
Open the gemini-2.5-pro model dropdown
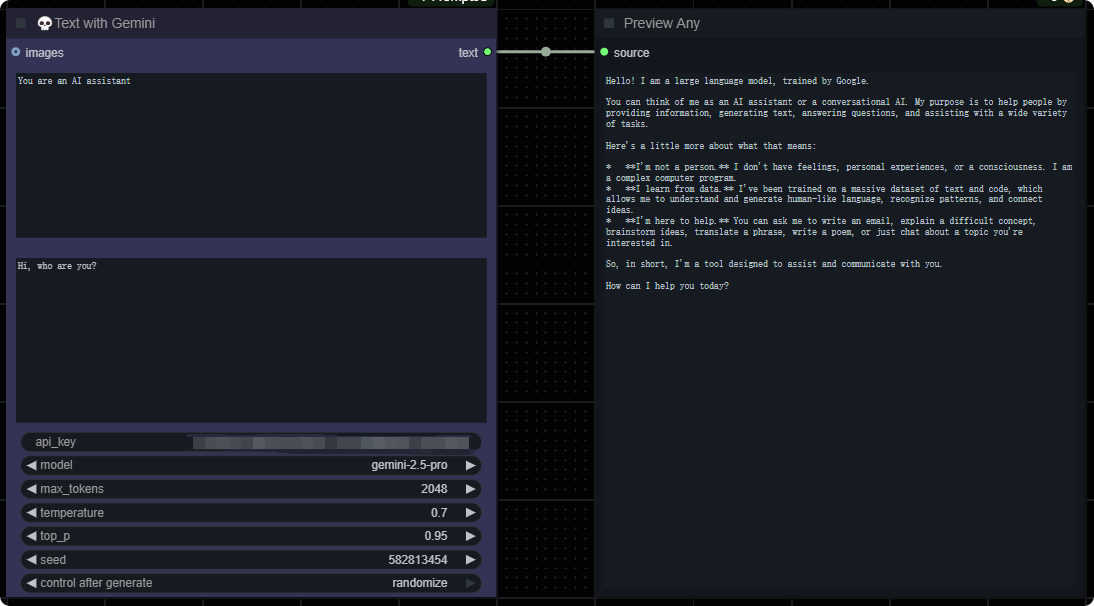tap(250, 465)
